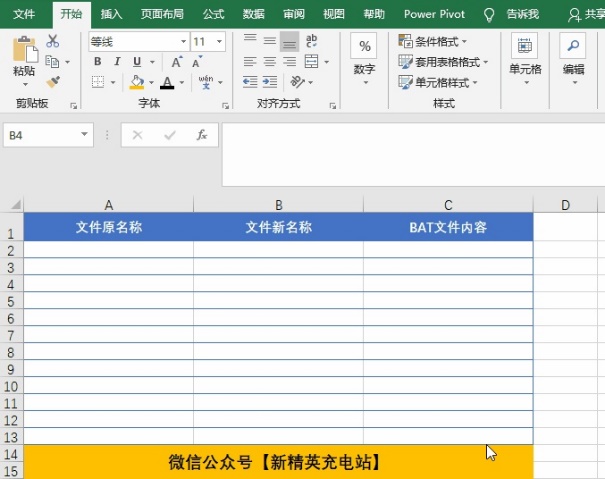Viewport: 605px width, 479px height.
Task: Open font color dropdown arrow
Action: coord(182,83)
